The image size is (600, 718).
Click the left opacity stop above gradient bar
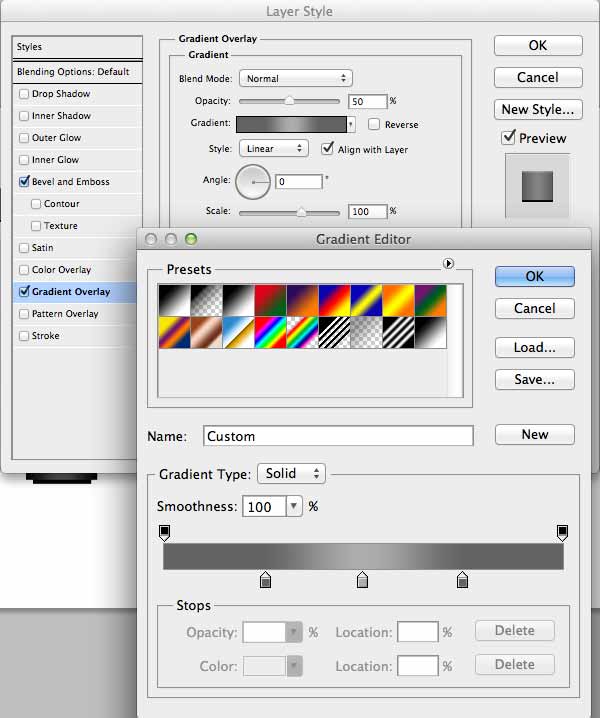pyautogui.click(x=164, y=533)
